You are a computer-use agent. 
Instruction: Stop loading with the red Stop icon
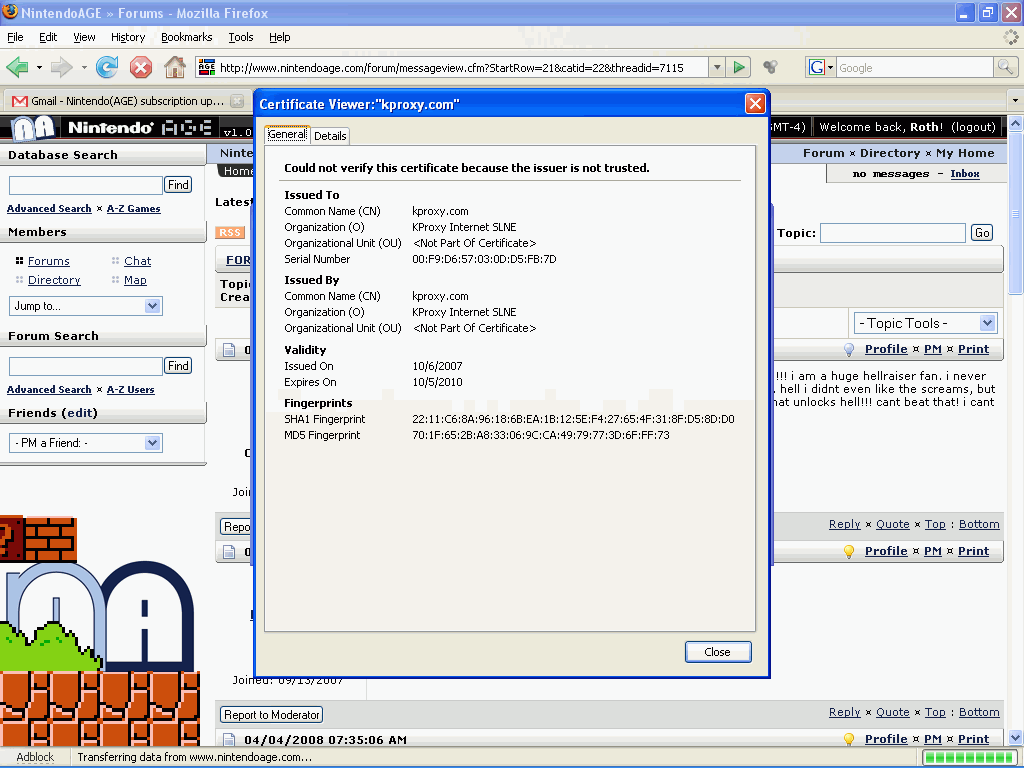(x=140, y=67)
